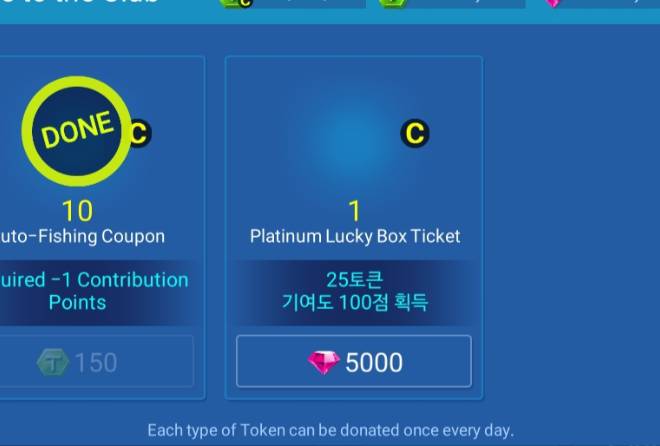
Task: Select the Auto-Fishing Coupon label
Action: pos(82,236)
